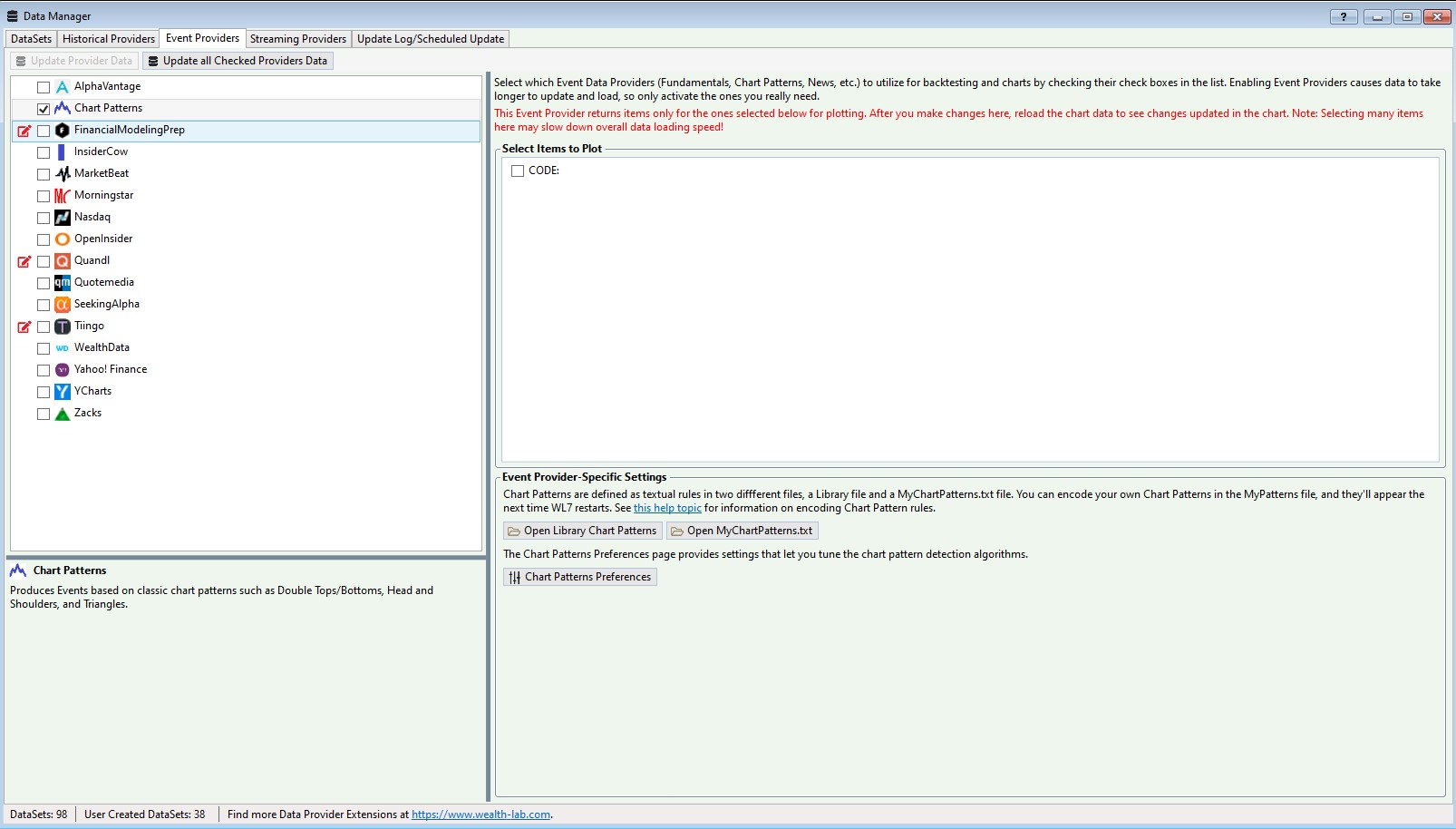Open Chart Patterns Preferences
The height and width of the screenshot is (829, 1456).
[579, 577]
